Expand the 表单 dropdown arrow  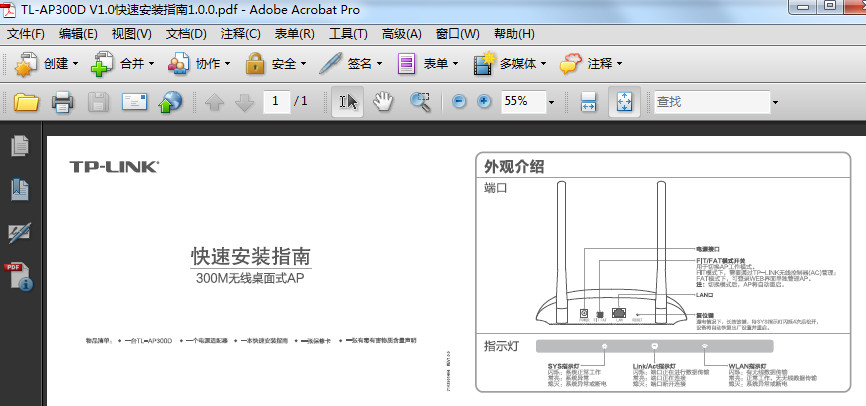click(455, 64)
